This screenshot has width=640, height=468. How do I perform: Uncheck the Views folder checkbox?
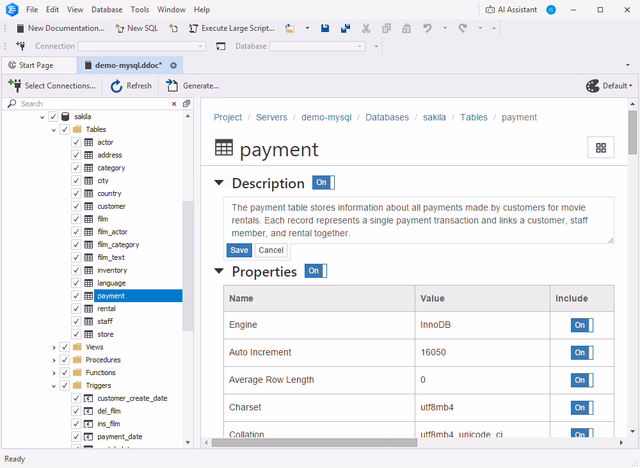[64, 347]
